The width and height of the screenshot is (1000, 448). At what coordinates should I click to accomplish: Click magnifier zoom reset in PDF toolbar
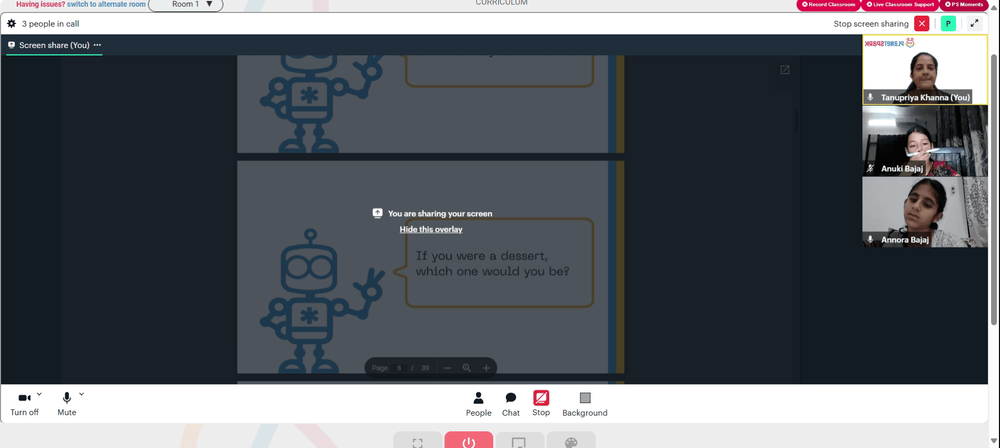(x=467, y=368)
